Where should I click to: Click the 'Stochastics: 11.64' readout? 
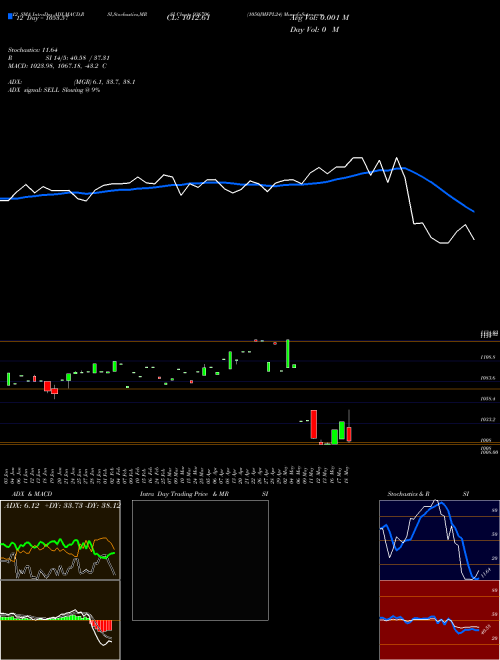(x=35, y=50)
